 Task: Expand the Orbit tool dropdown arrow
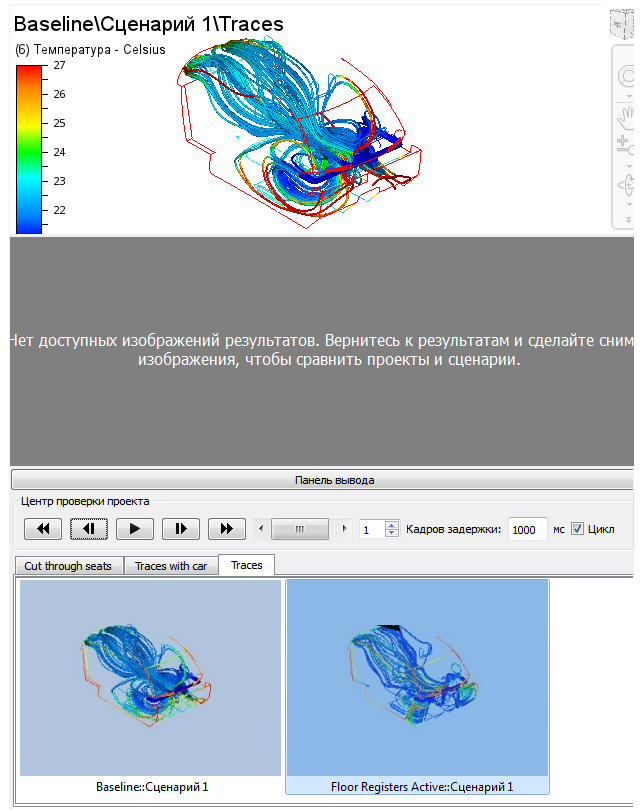(629, 205)
